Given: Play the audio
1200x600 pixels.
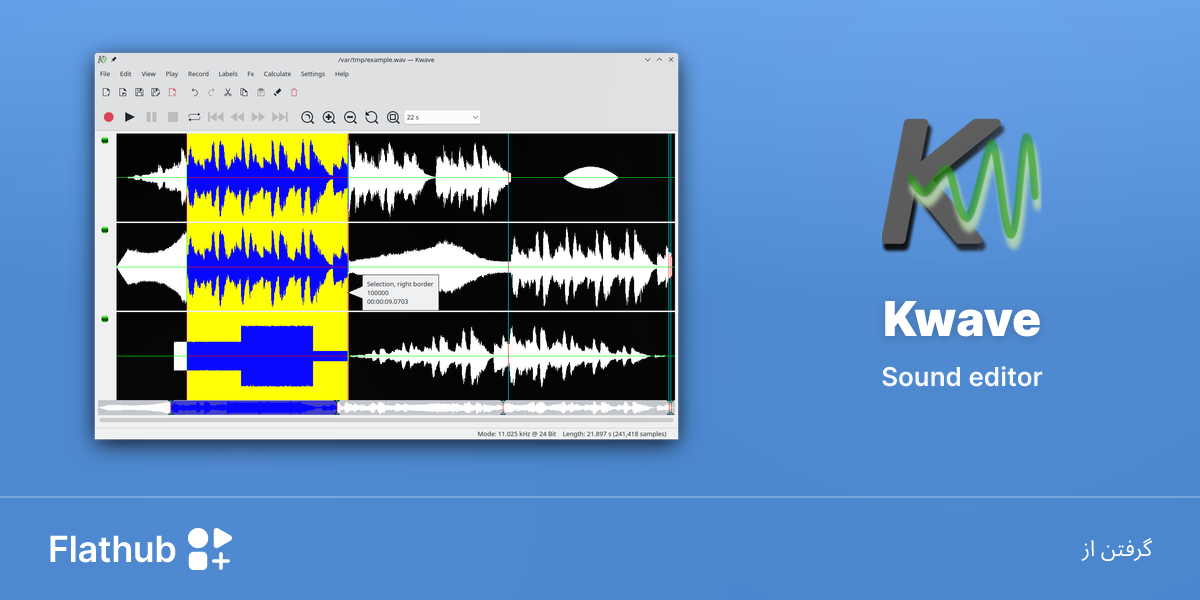Looking at the screenshot, I should (130, 117).
